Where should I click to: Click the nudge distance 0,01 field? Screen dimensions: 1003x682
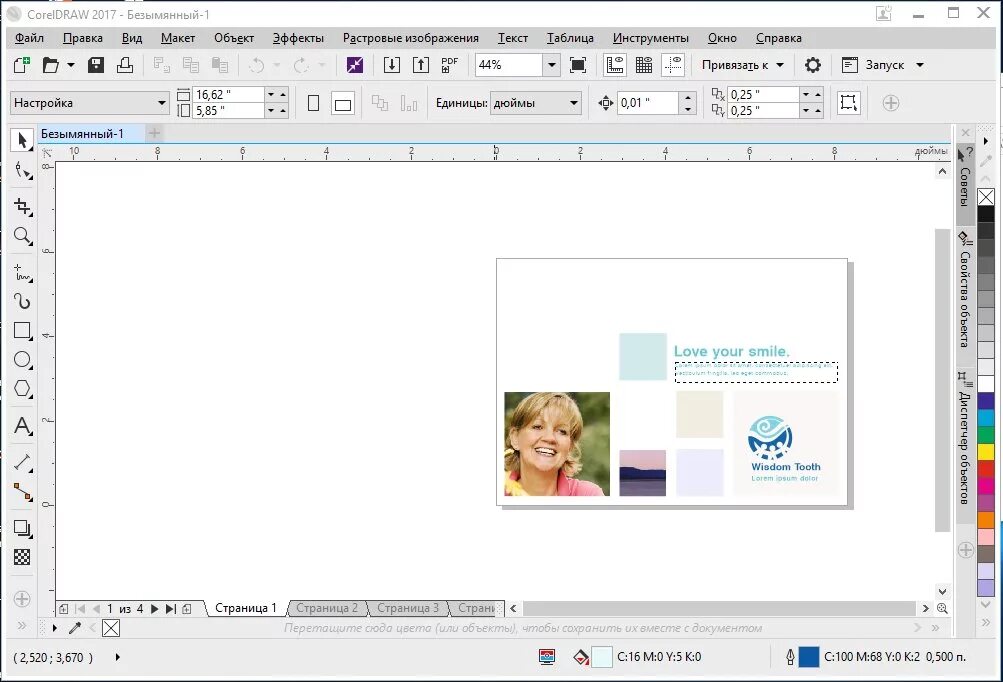(x=647, y=103)
